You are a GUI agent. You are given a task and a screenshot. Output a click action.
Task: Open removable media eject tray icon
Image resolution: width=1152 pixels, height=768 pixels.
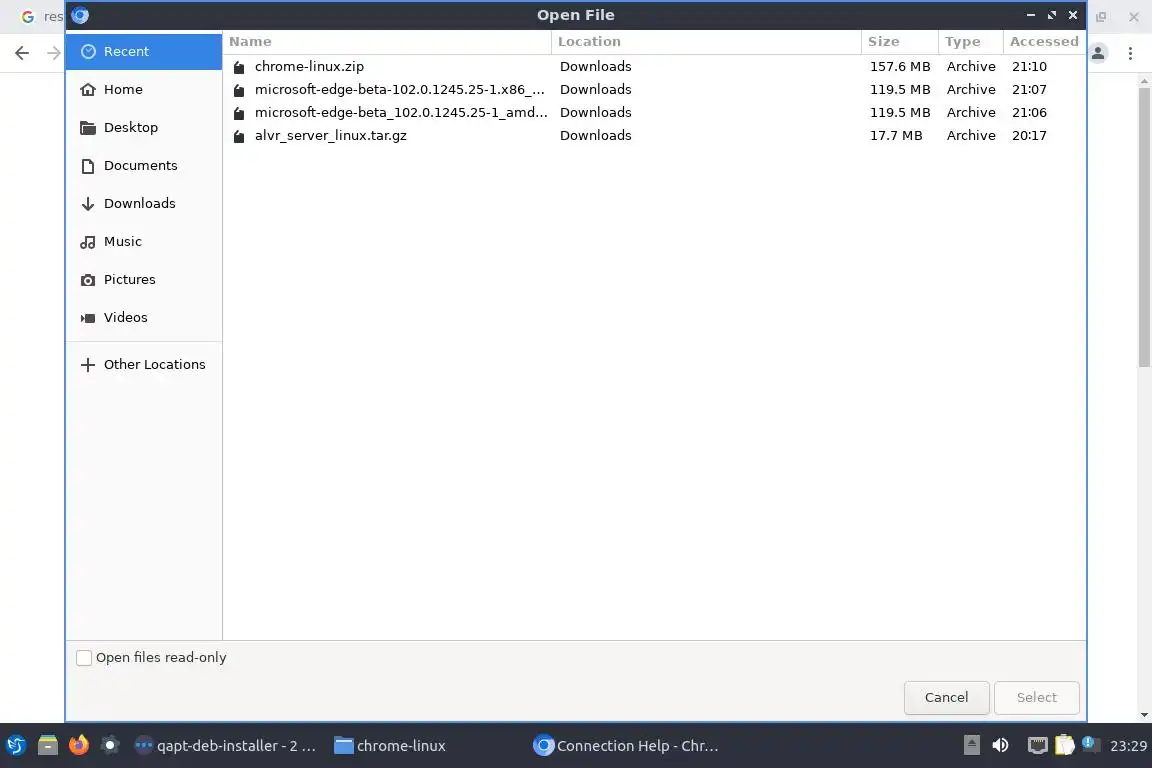(x=971, y=745)
